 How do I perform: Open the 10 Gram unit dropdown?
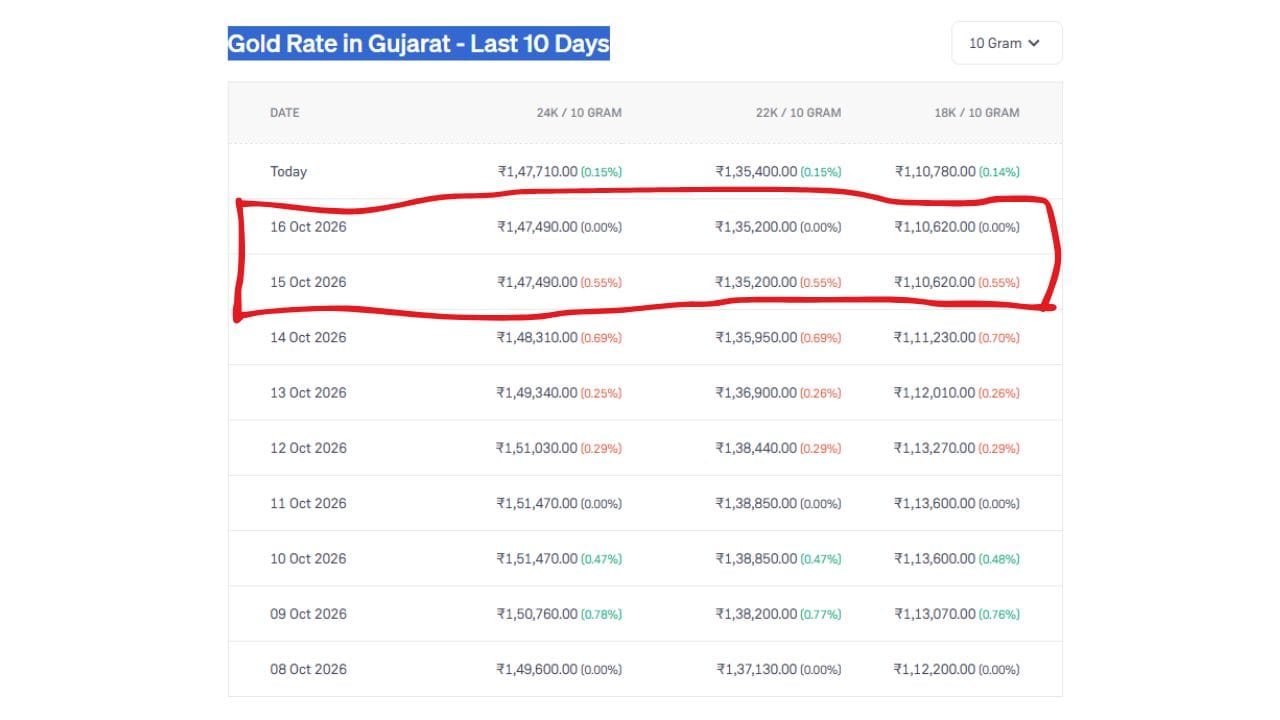[1006, 43]
